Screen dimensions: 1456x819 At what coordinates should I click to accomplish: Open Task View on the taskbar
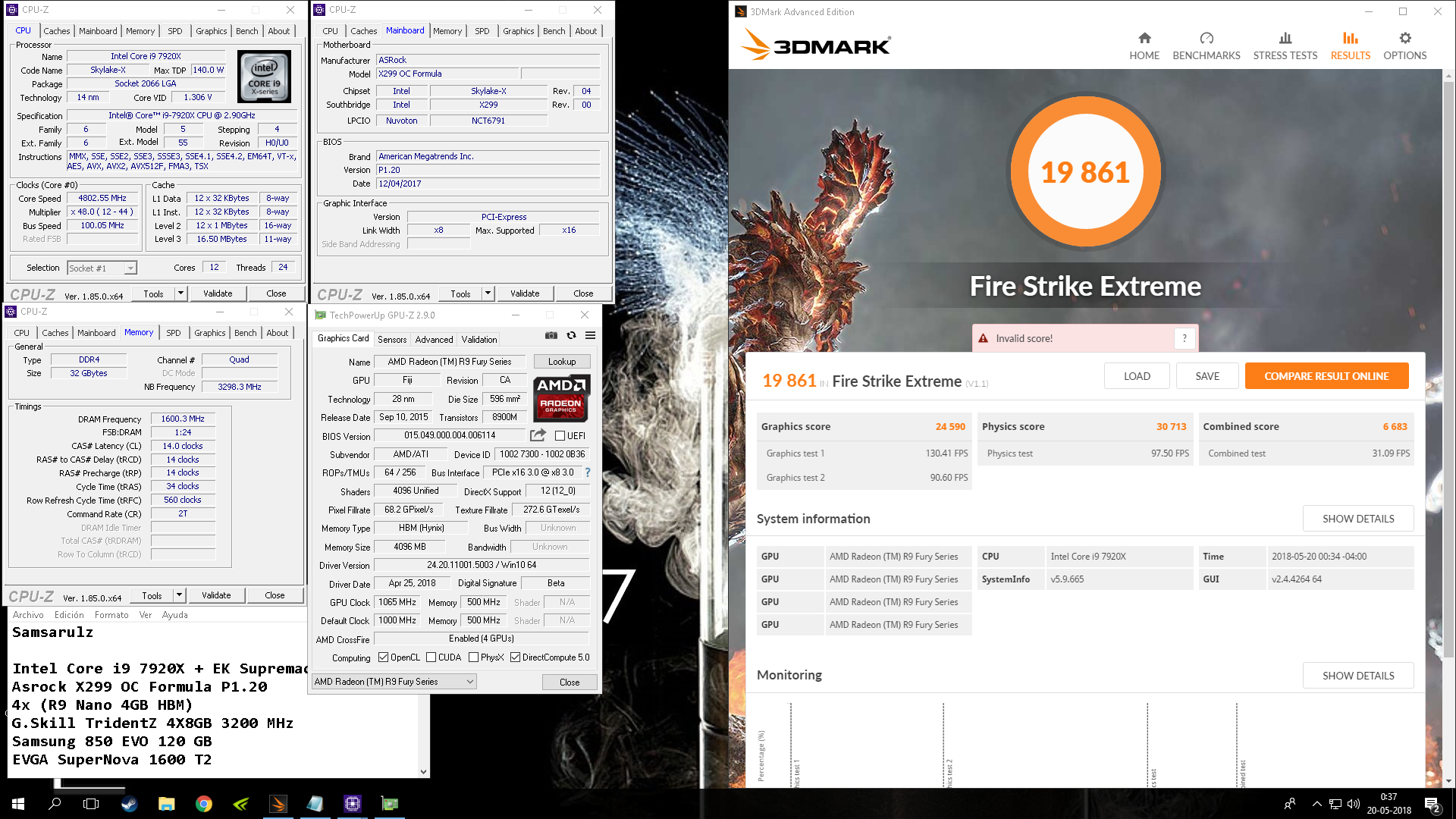(x=91, y=804)
